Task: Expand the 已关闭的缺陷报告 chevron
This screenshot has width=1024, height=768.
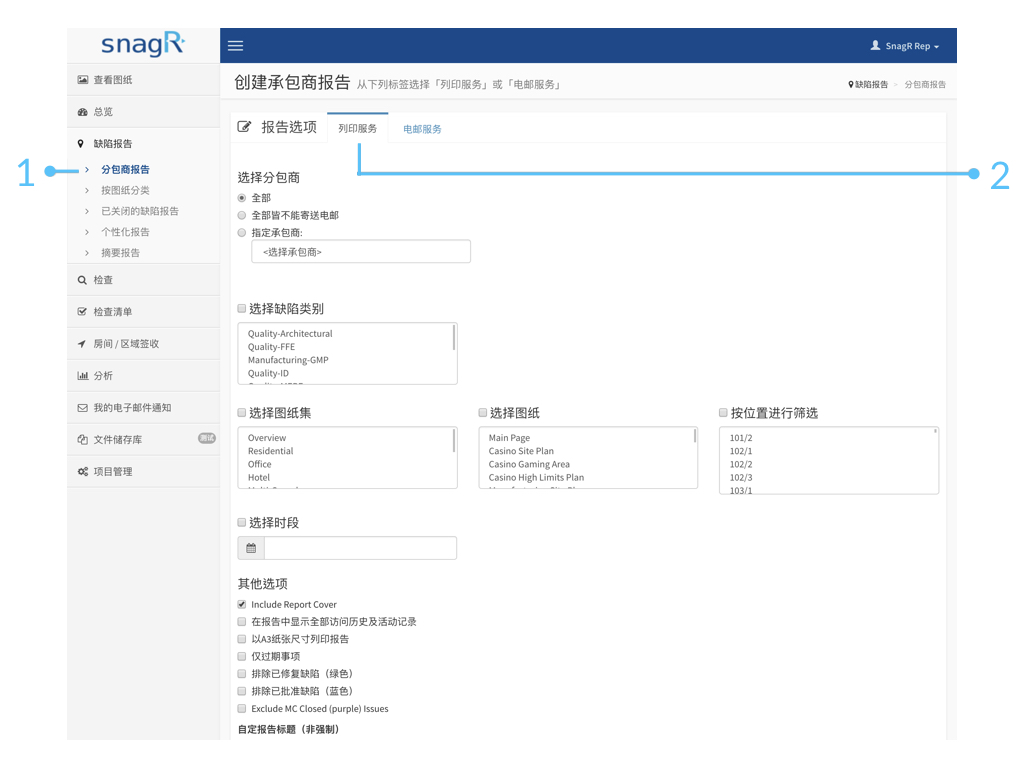Action: (87, 212)
